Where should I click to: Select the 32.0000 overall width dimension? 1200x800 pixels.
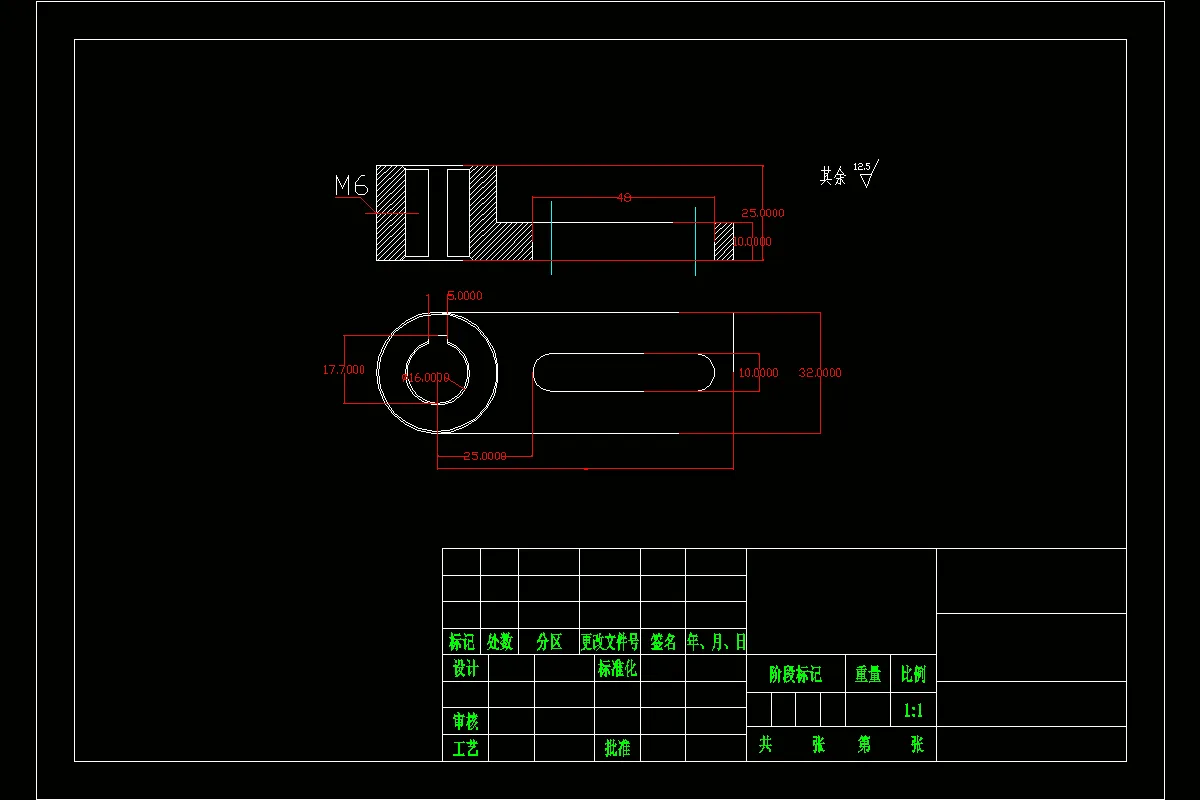tap(820, 373)
